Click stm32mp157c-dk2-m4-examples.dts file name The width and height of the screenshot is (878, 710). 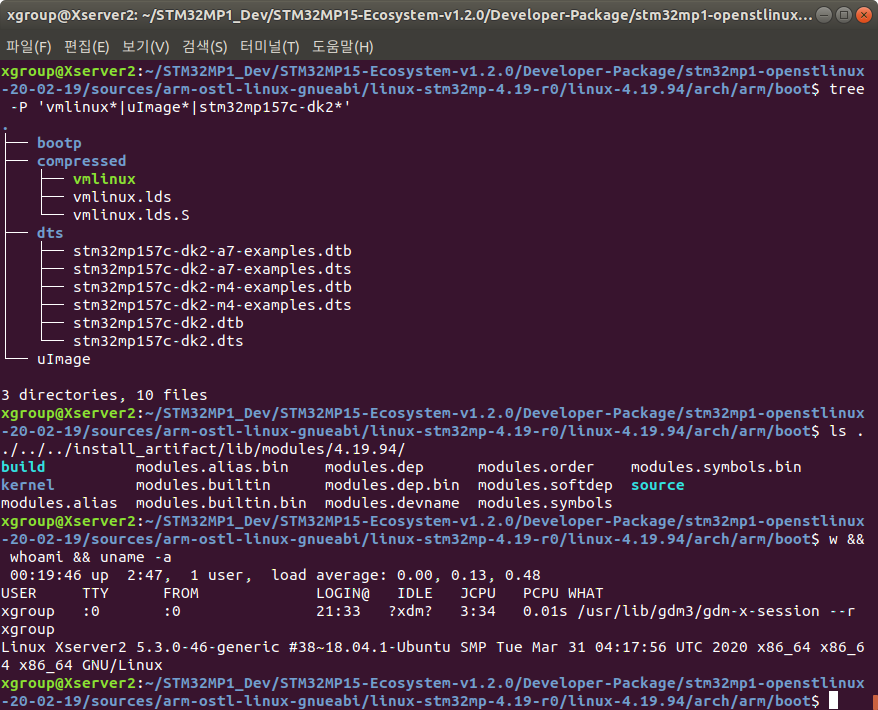pos(212,305)
